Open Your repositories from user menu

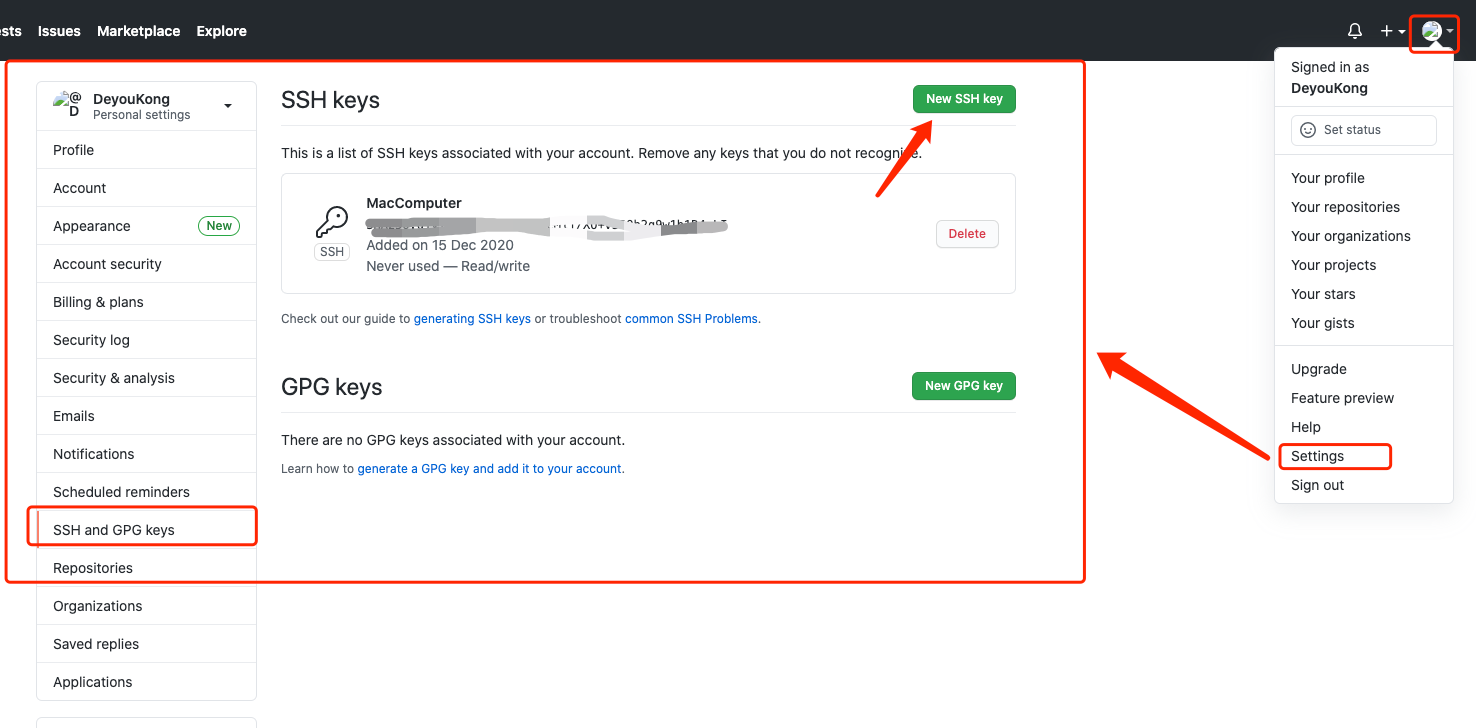(1363, 207)
